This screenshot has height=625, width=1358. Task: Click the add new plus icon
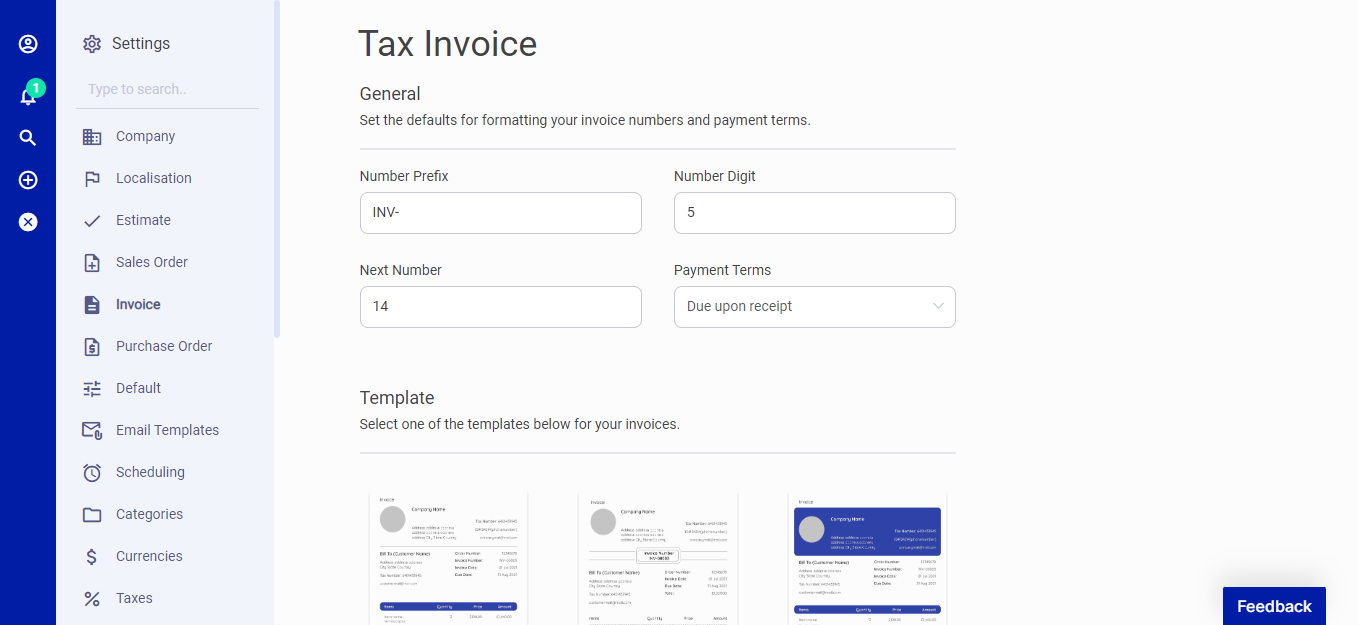point(28,180)
